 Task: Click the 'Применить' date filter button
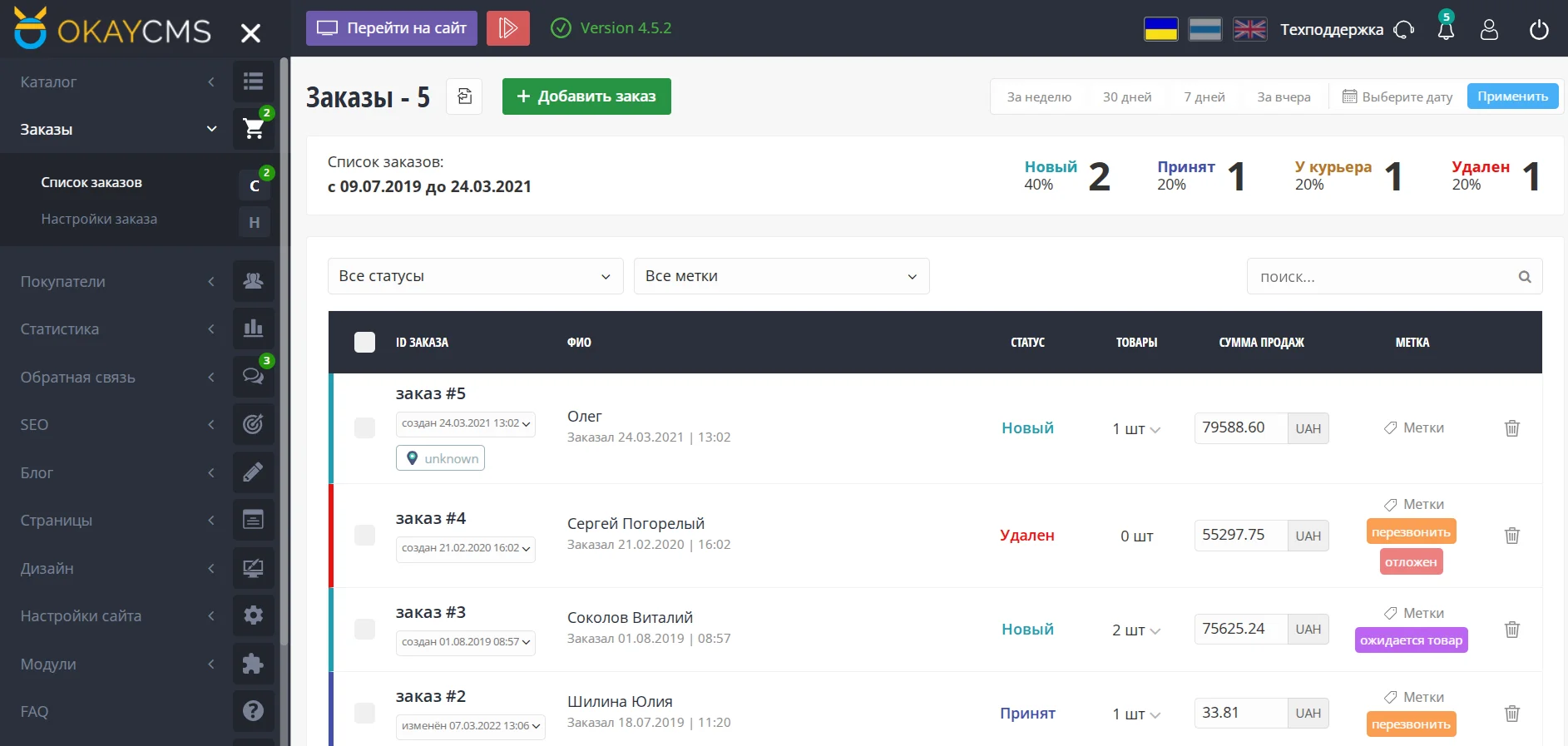[1512, 96]
